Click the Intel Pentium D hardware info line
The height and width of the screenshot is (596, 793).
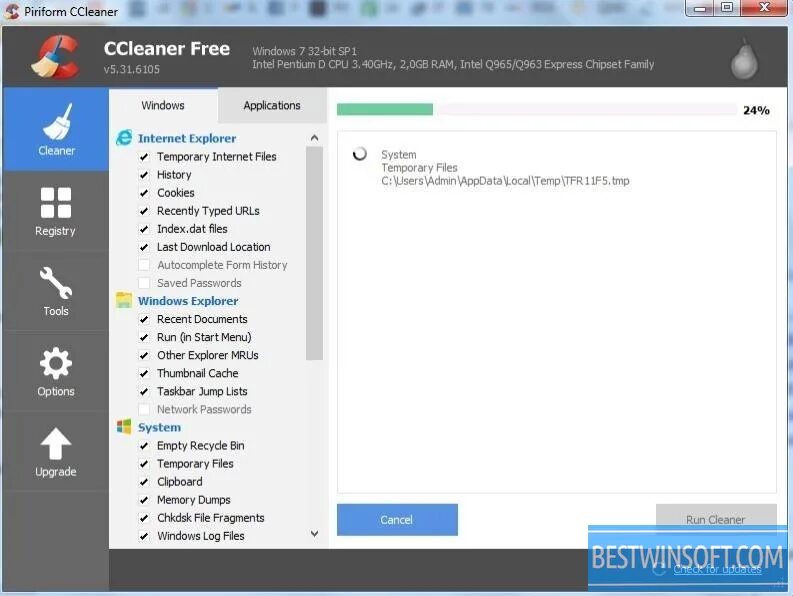tap(453, 64)
